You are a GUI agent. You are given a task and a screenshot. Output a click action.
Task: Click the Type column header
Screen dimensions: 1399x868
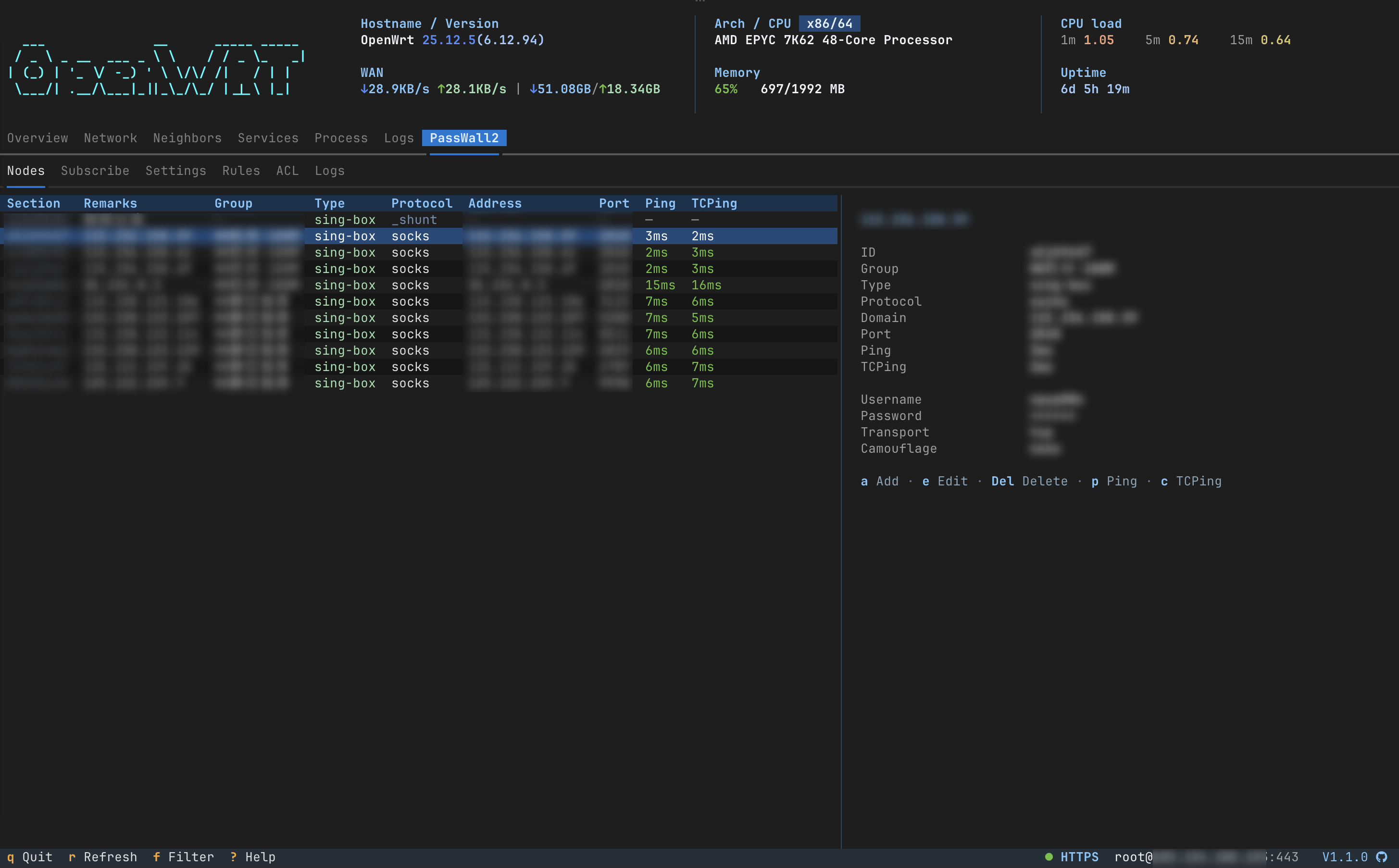point(329,204)
